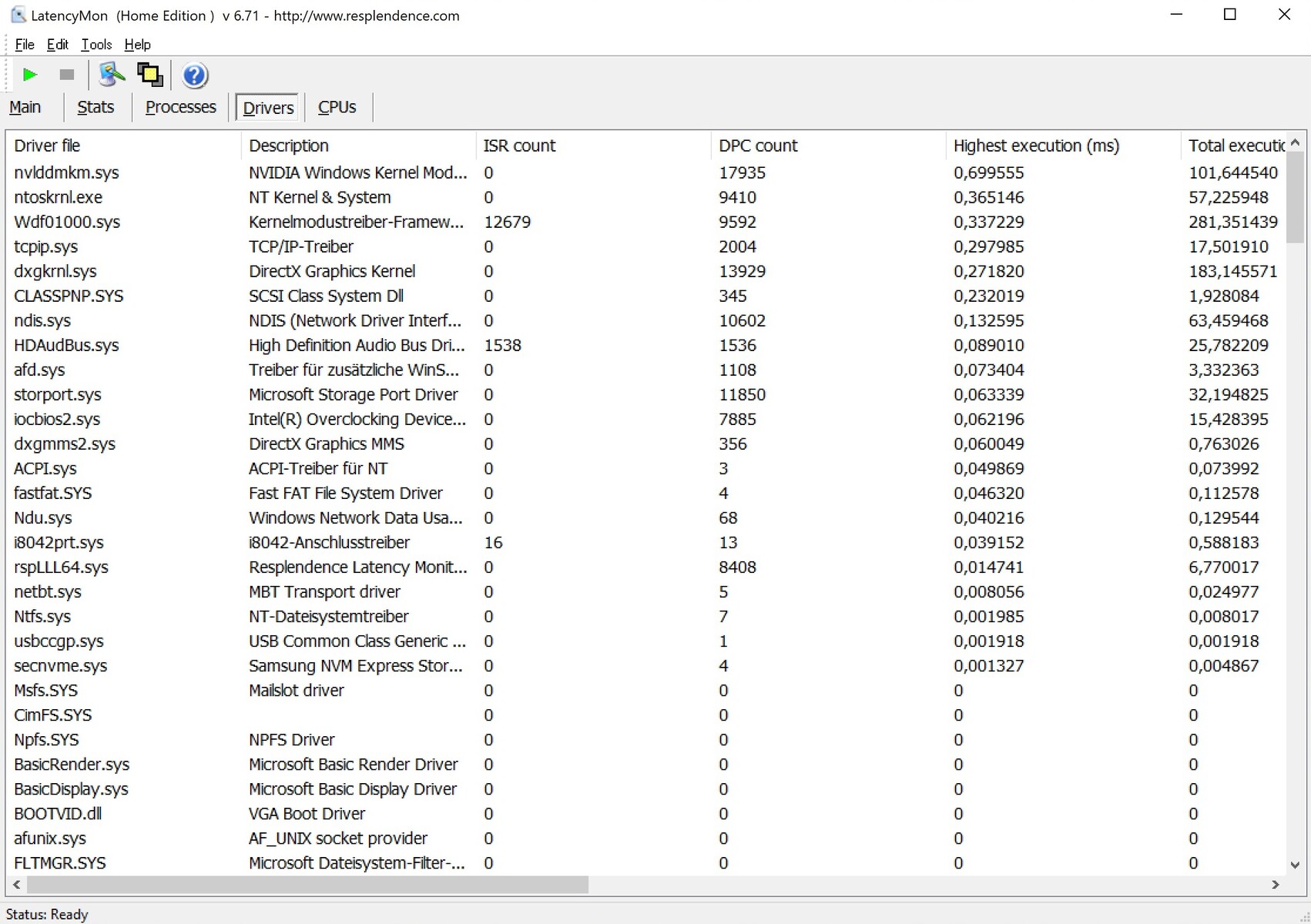Click highest execution value 0,699555
The height and width of the screenshot is (924, 1311).
point(989,172)
